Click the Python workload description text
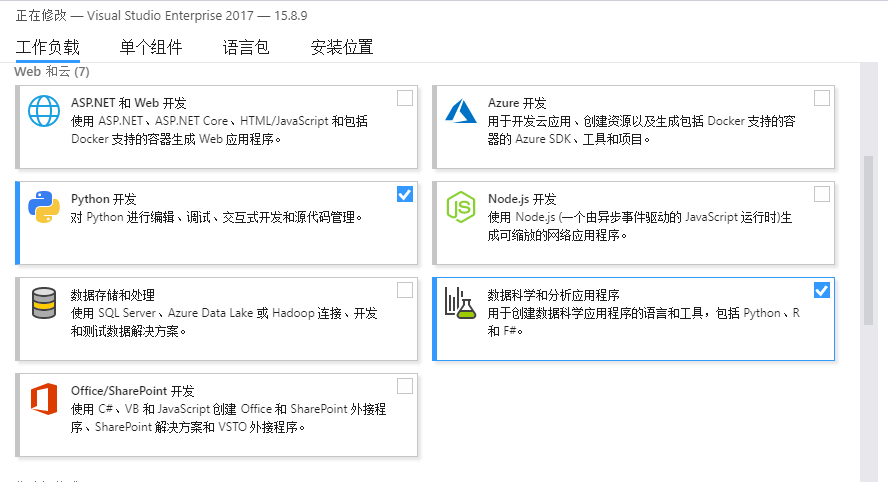This screenshot has height=482, width=888. 216,217
